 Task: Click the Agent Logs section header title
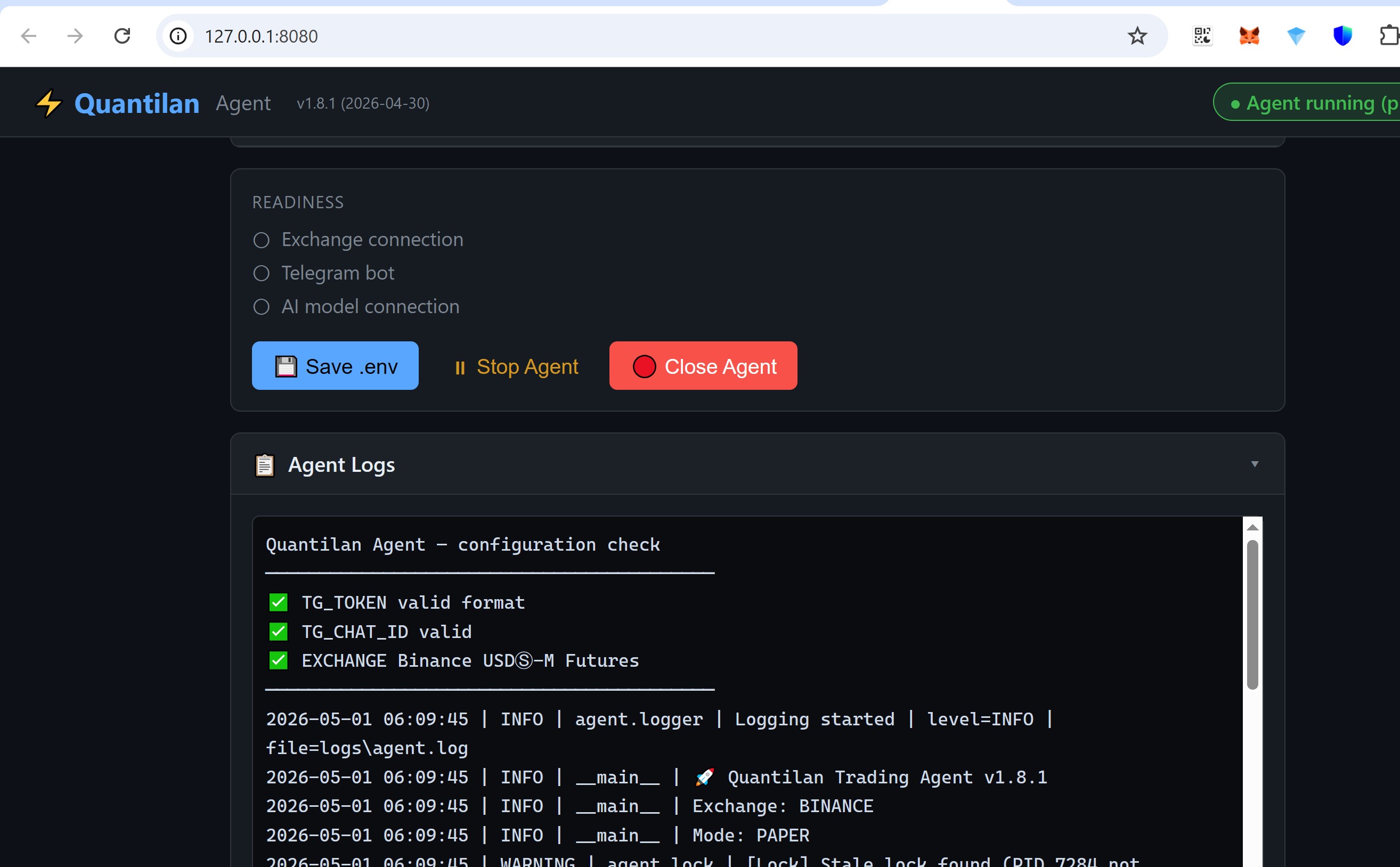tap(341, 465)
